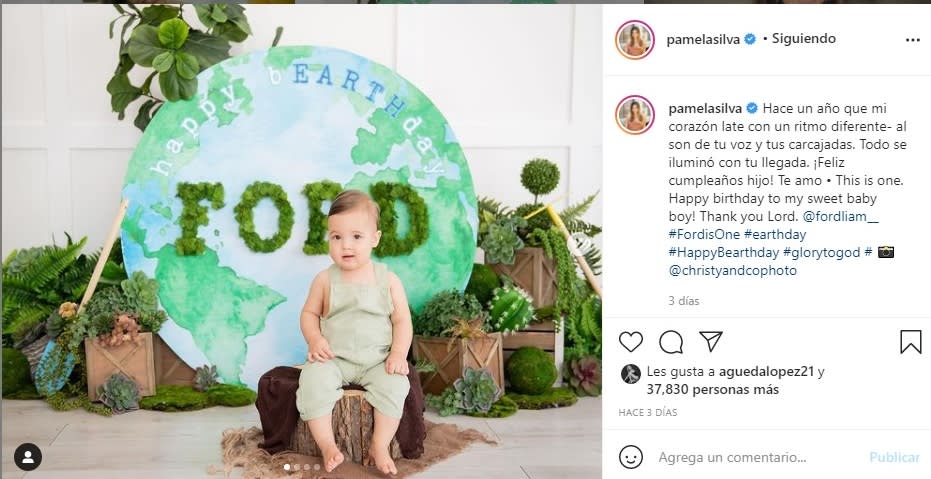
Task: Click pamelasilva avatar beside the caption
Action: 635,115
